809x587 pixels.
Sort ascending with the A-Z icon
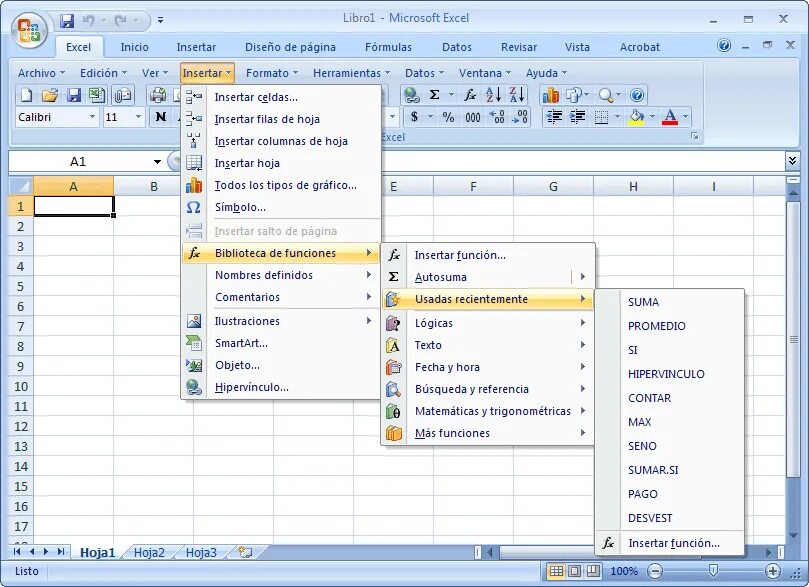tap(493, 95)
